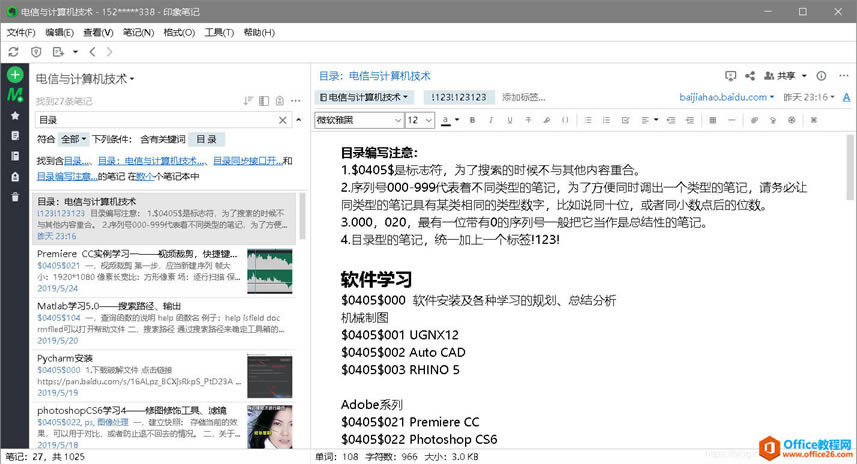Open the Help menu 帮助(H)
This screenshot has height=464, width=857.
tap(259, 32)
